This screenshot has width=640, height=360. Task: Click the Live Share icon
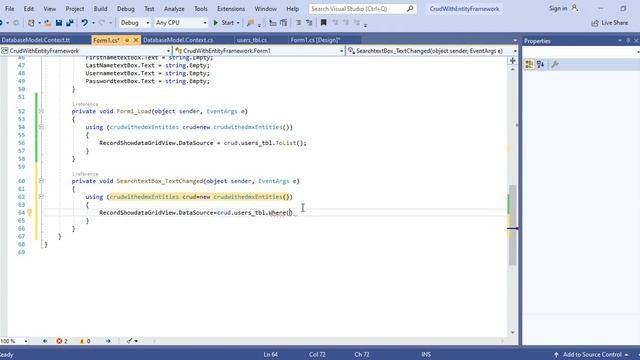tap(595, 23)
